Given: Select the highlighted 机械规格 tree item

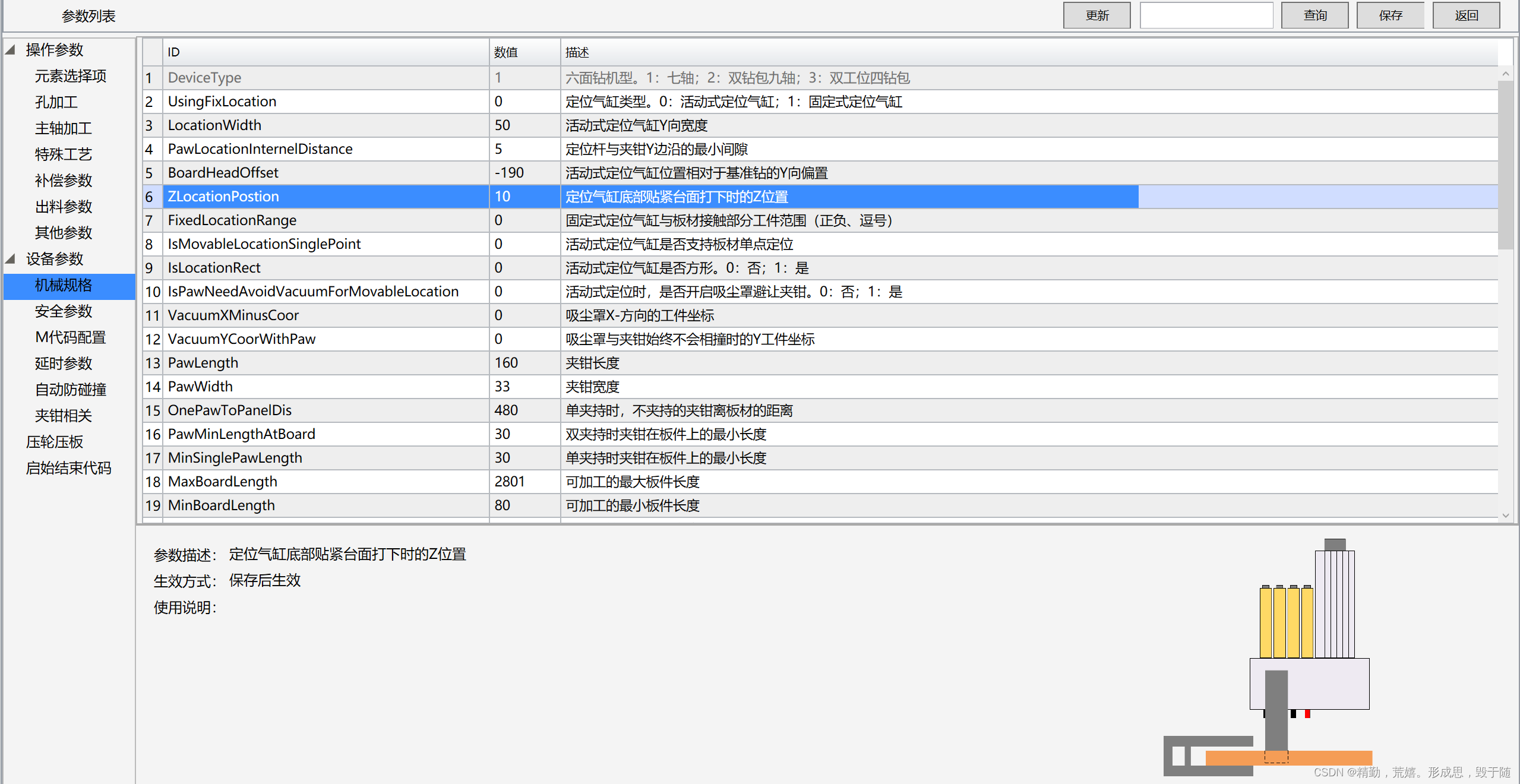Looking at the screenshot, I should pyautogui.click(x=69, y=285).
